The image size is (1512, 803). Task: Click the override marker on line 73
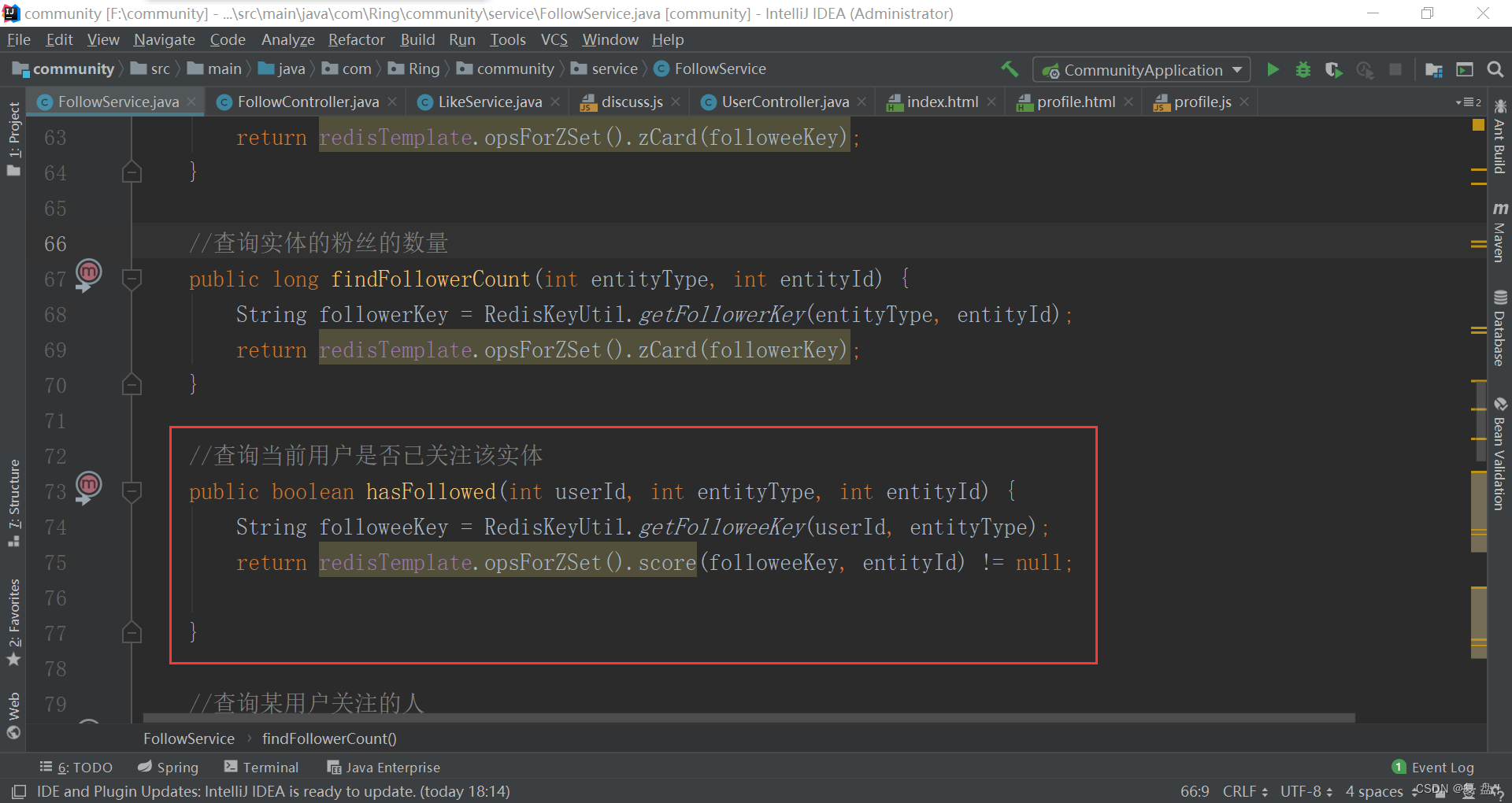pyautogui.click(x=88, y=487)
